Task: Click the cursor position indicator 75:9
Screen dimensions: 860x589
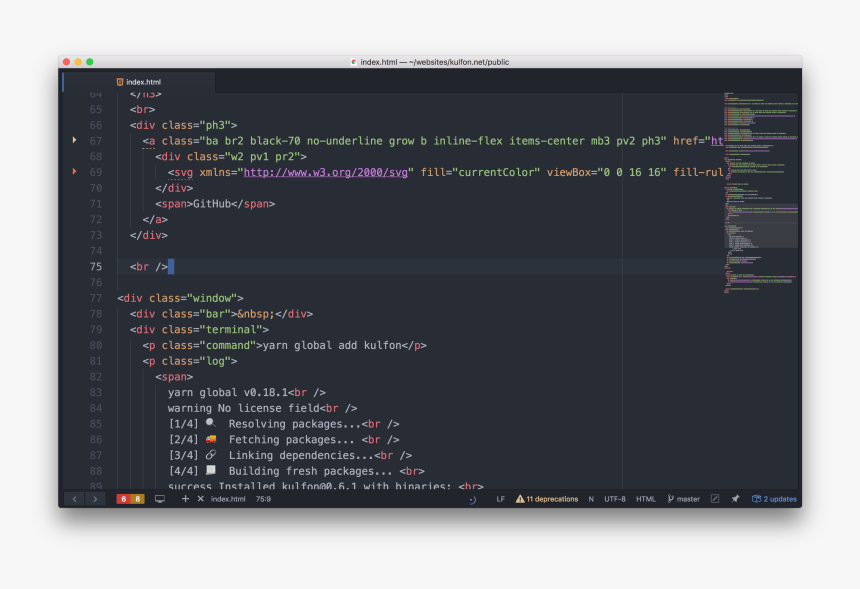Action: pyautogui.click(x=263, y=498)
